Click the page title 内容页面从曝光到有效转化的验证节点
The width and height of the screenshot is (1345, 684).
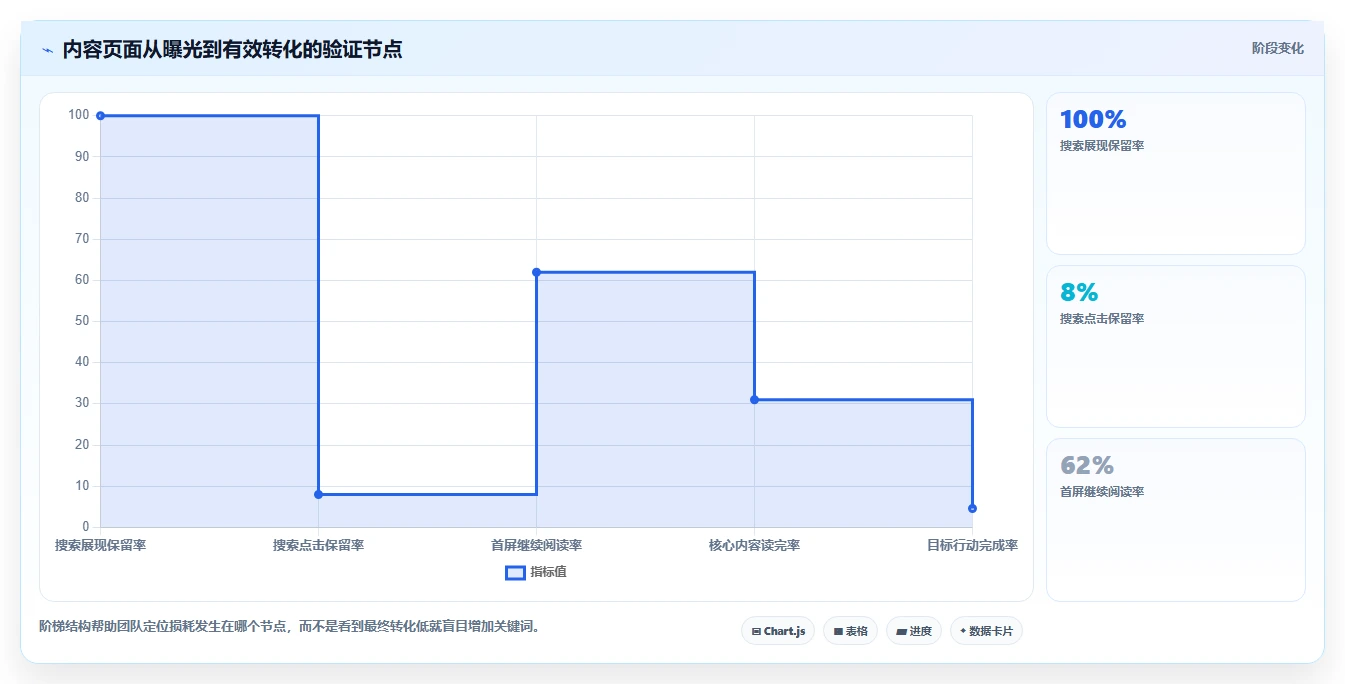(x=232, y=49)
